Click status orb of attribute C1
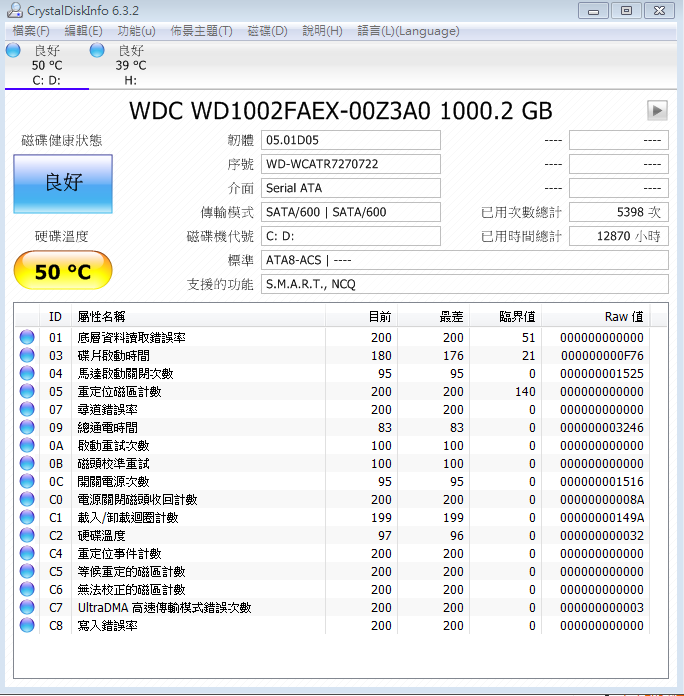This screenshot has width=684, height=696. [27, 517]
